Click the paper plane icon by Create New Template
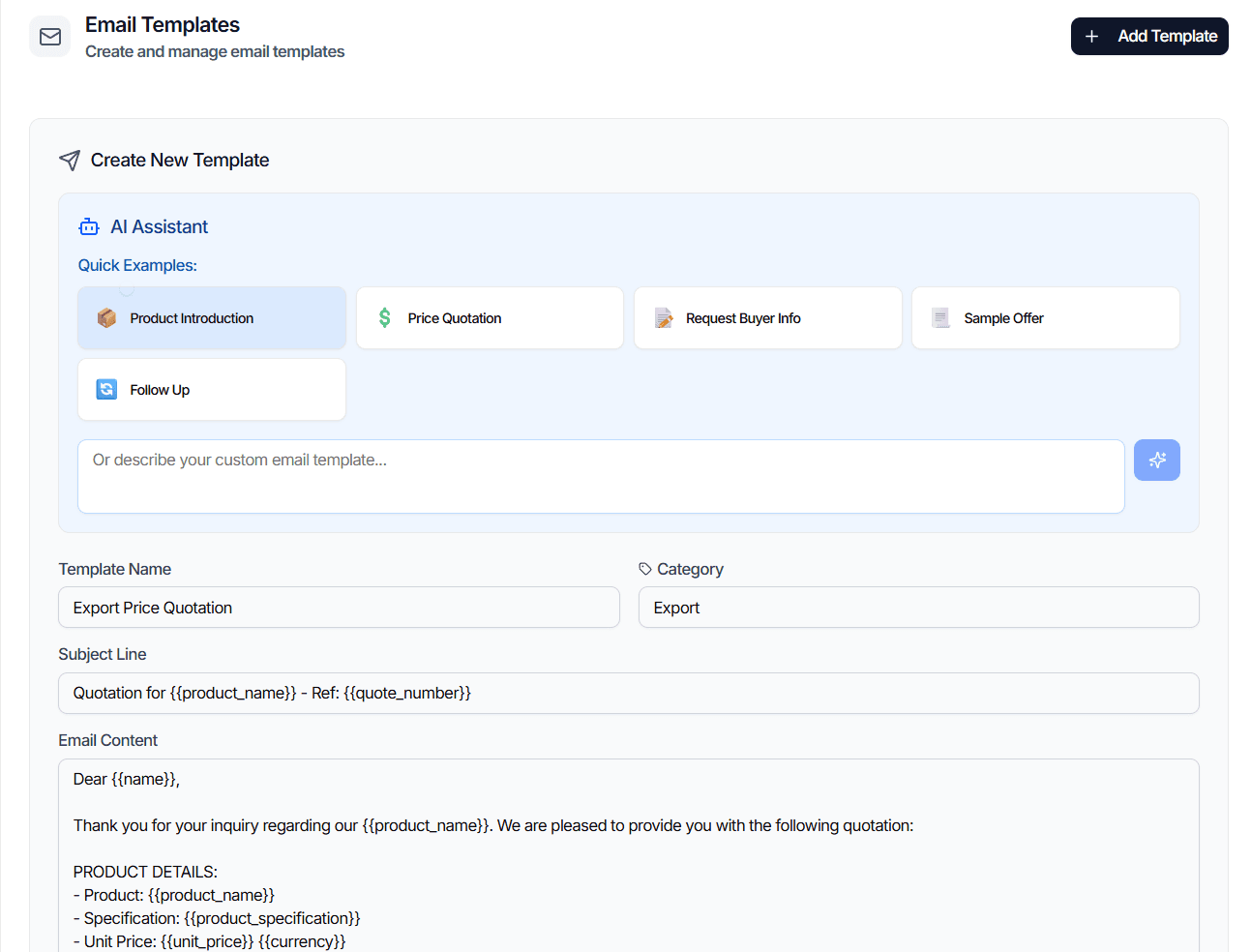 click(70, 160)
